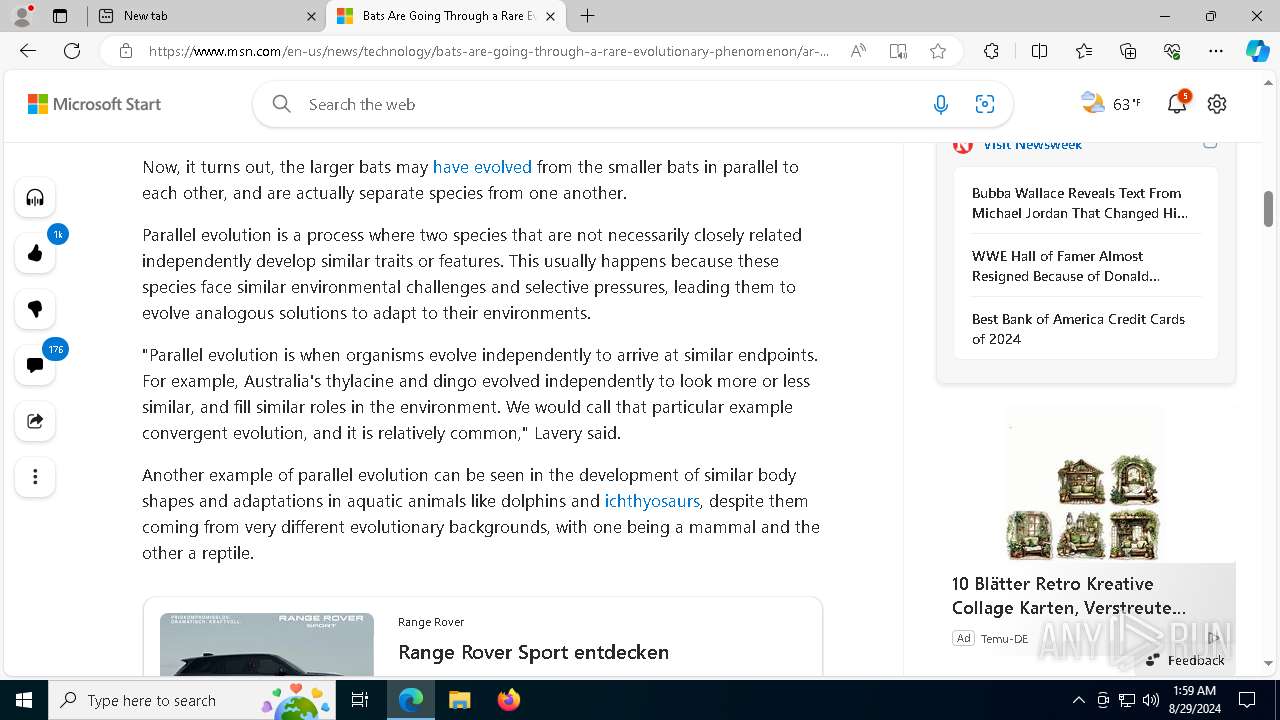Open 10 Blätter Retro Kreative ad title

(1068, 596)
